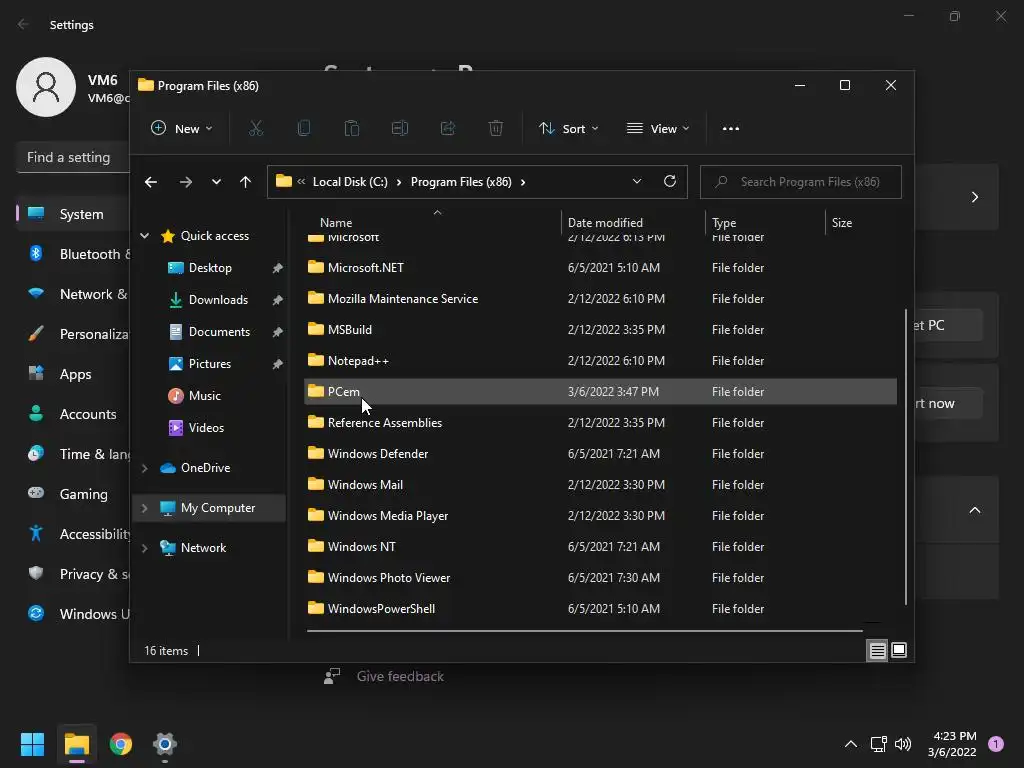Select Local Disk (C:) breadcrumb
The height and width of the screenshot is (768, 1024).
[x=350, y=182]
